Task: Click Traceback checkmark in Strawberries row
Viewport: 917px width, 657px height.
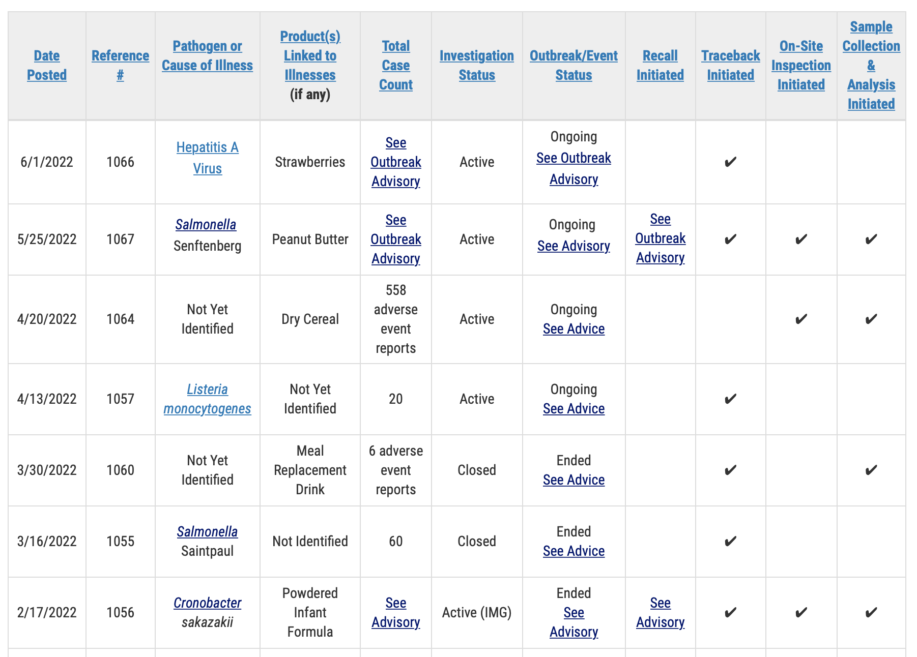Action: (730, 162)
